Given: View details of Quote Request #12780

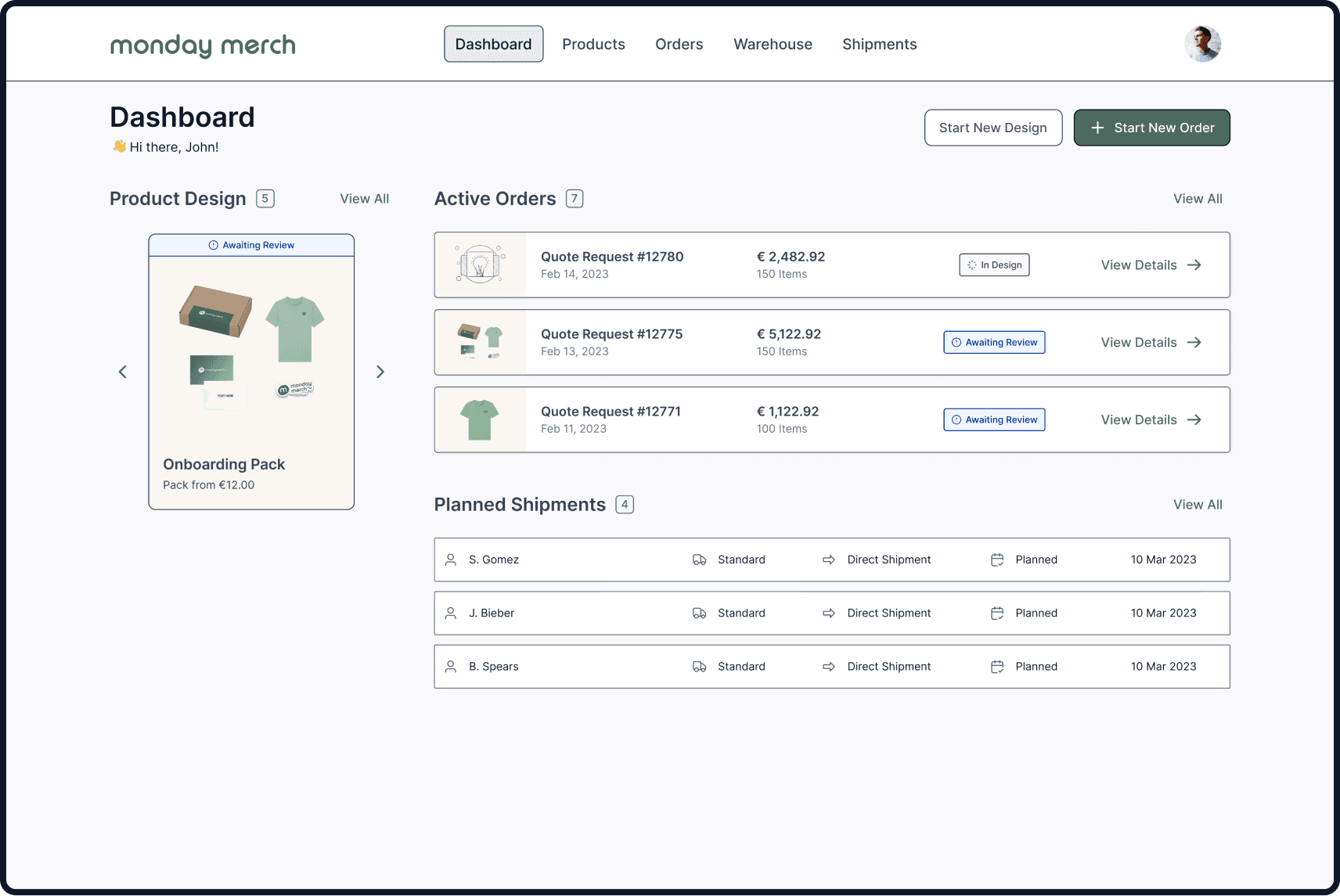Looking at the screenshot, I should click(x=1151, y=265).
